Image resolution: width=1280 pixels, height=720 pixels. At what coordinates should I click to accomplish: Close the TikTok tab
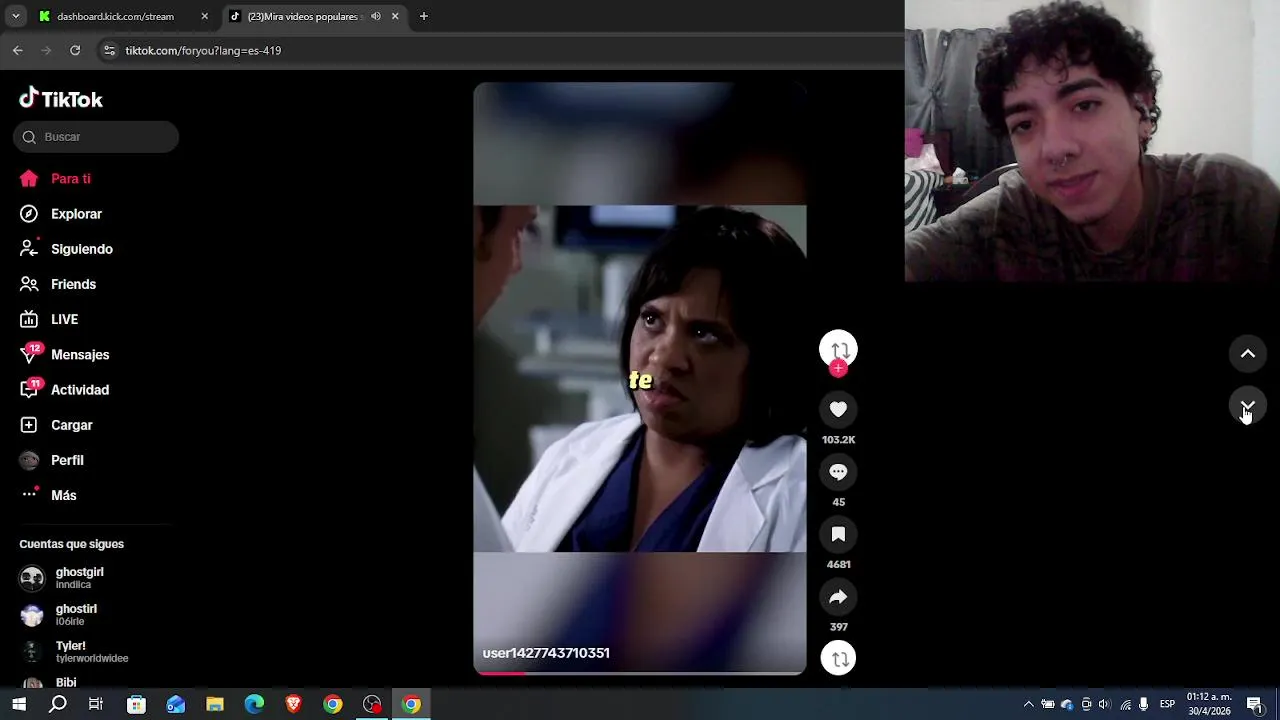395,16
